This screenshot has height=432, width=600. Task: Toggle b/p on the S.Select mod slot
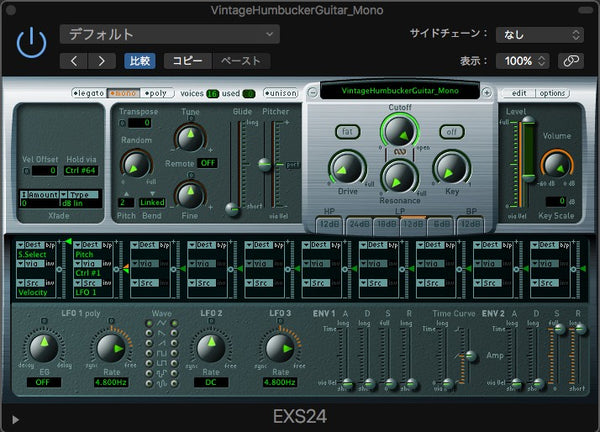[x=50, y=245]
